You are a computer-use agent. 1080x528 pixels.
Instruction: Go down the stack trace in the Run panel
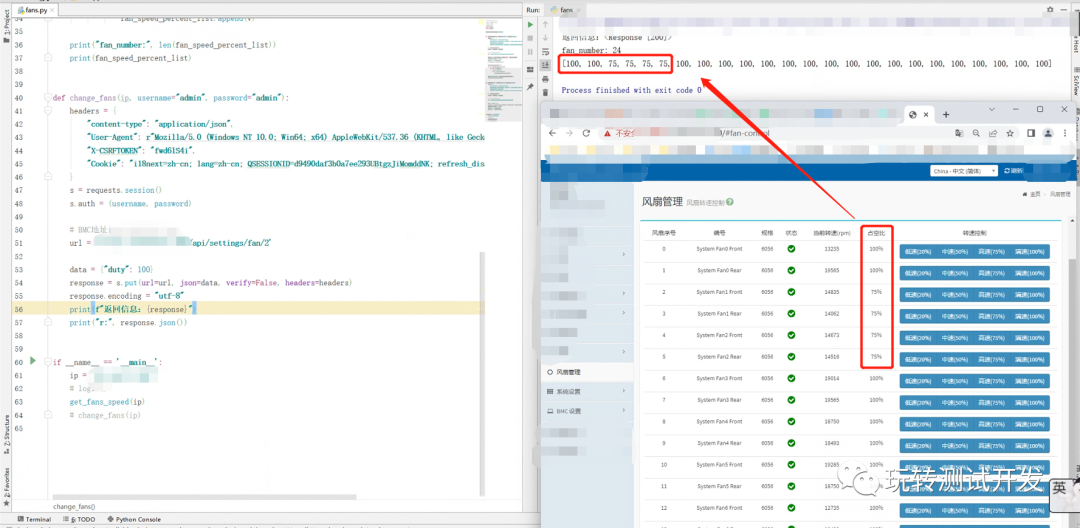click(x=545, y=38)
